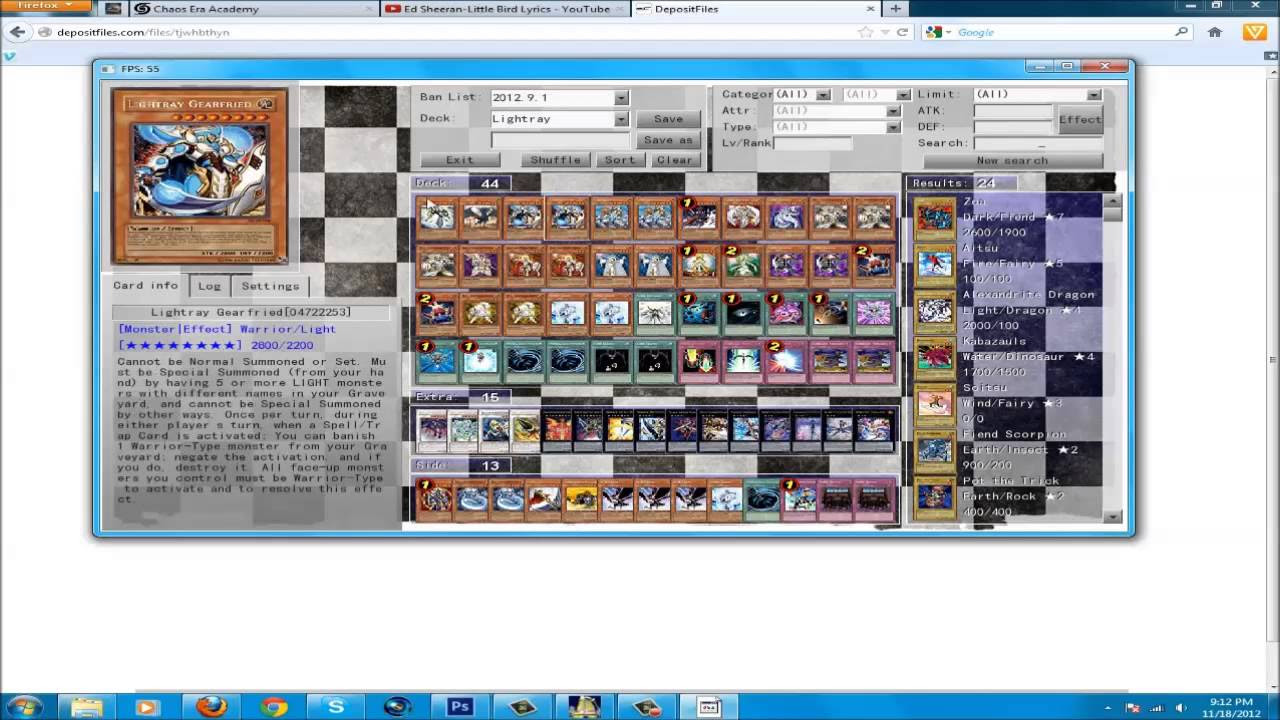
Task: Open the Google search engine selector
Action: tap(938, 32)
